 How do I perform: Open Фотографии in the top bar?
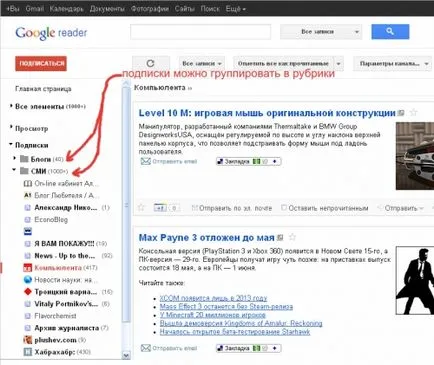click(x=150, y=9)
